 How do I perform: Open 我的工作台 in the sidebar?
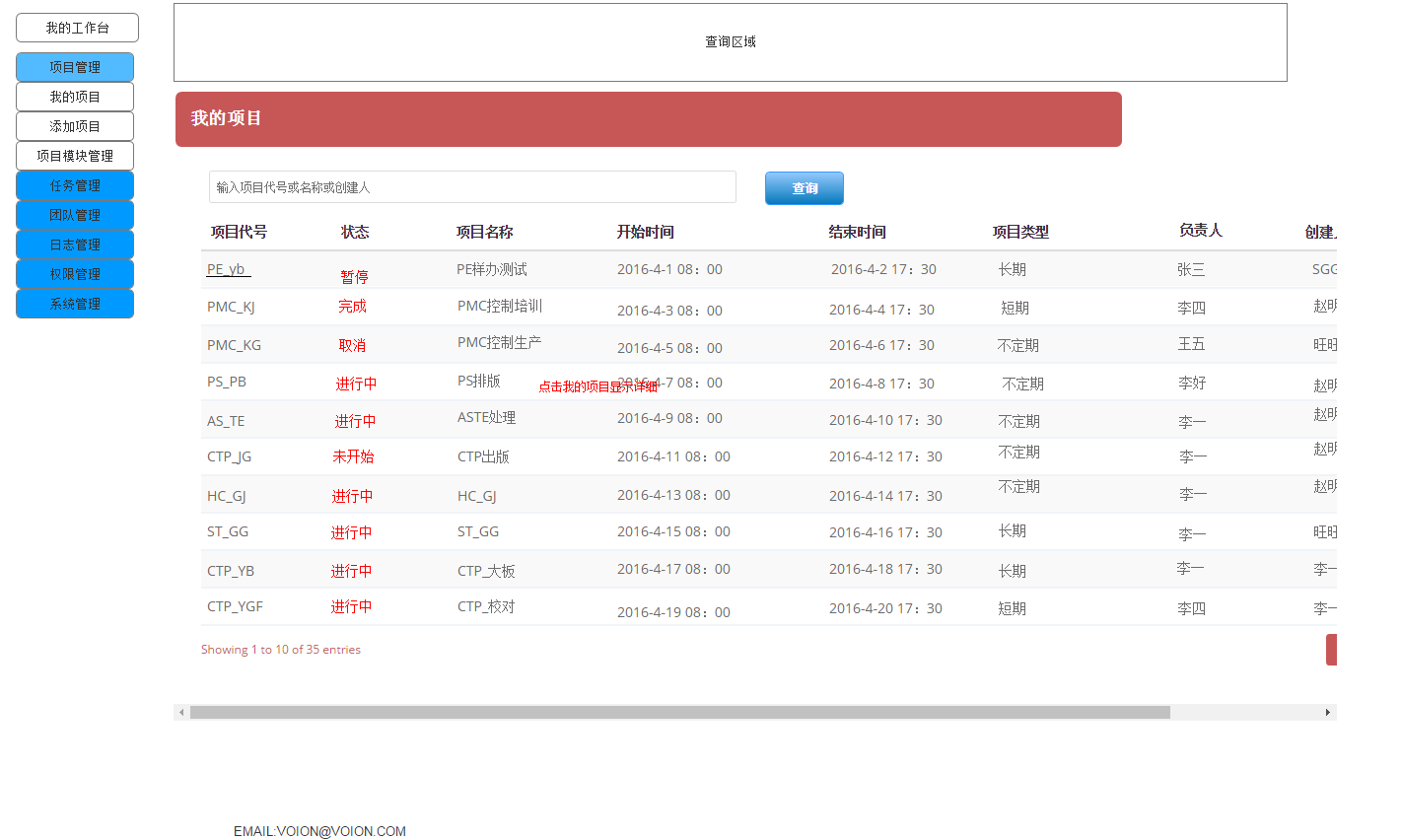pyautogui.click(x=77, y=28)
